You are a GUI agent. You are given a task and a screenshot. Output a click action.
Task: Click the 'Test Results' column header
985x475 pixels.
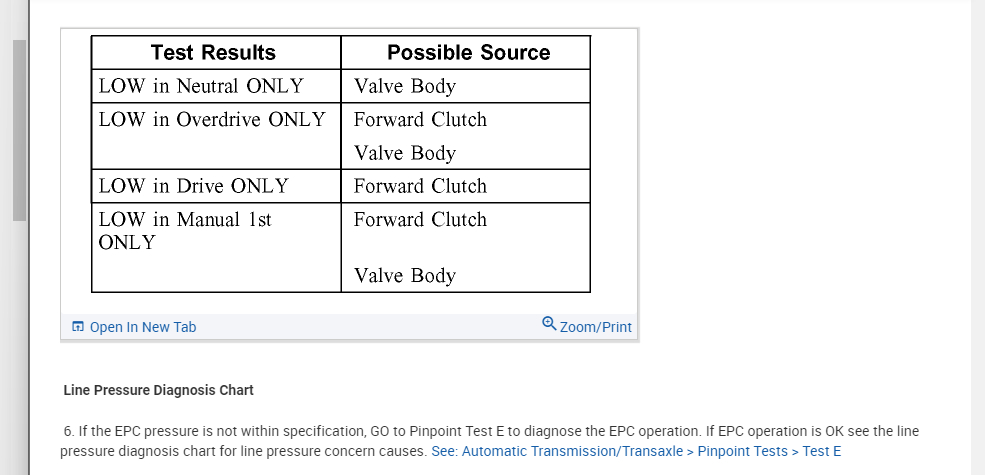click(x=213, y=53)
